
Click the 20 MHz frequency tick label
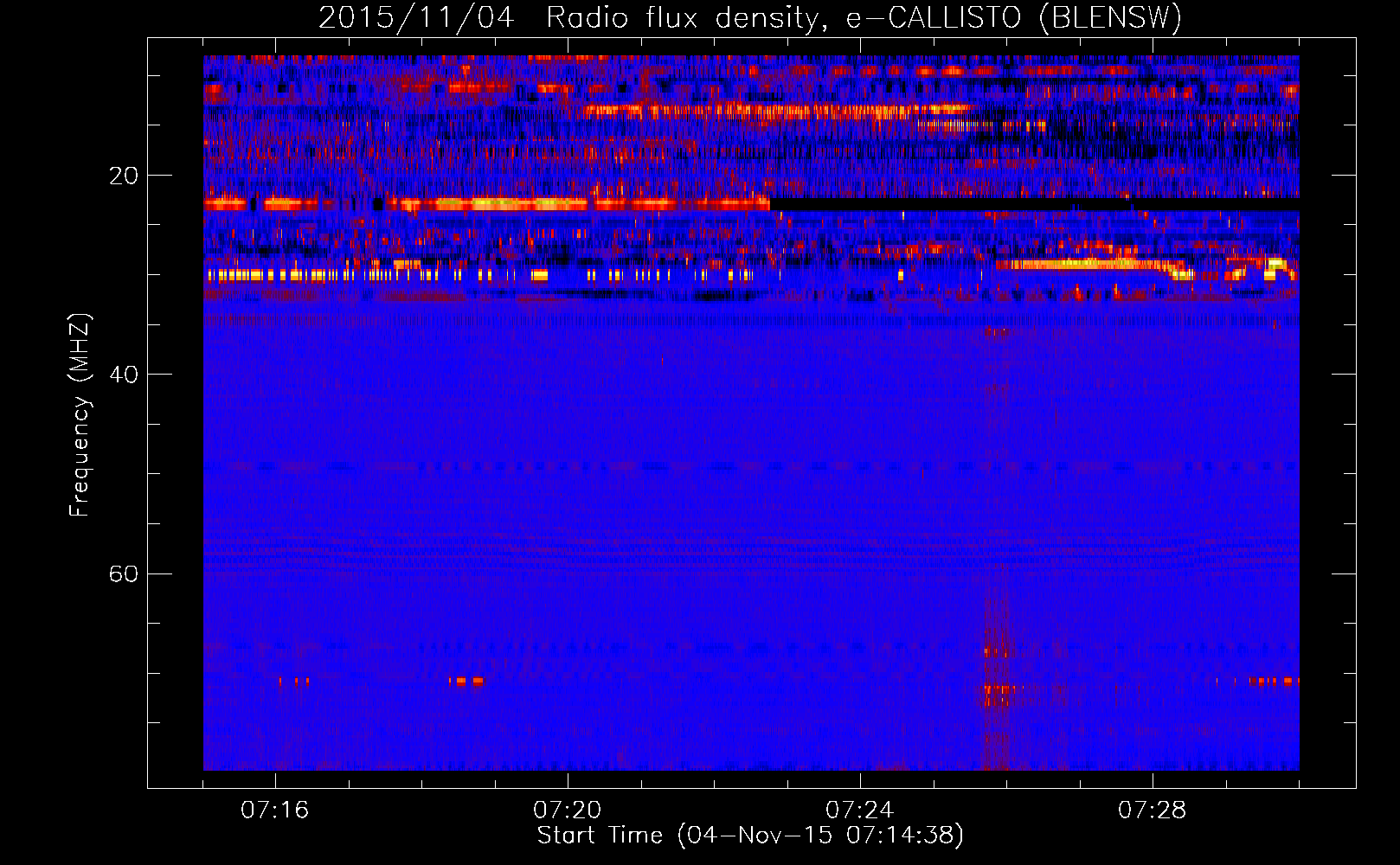tap(124, 176)
